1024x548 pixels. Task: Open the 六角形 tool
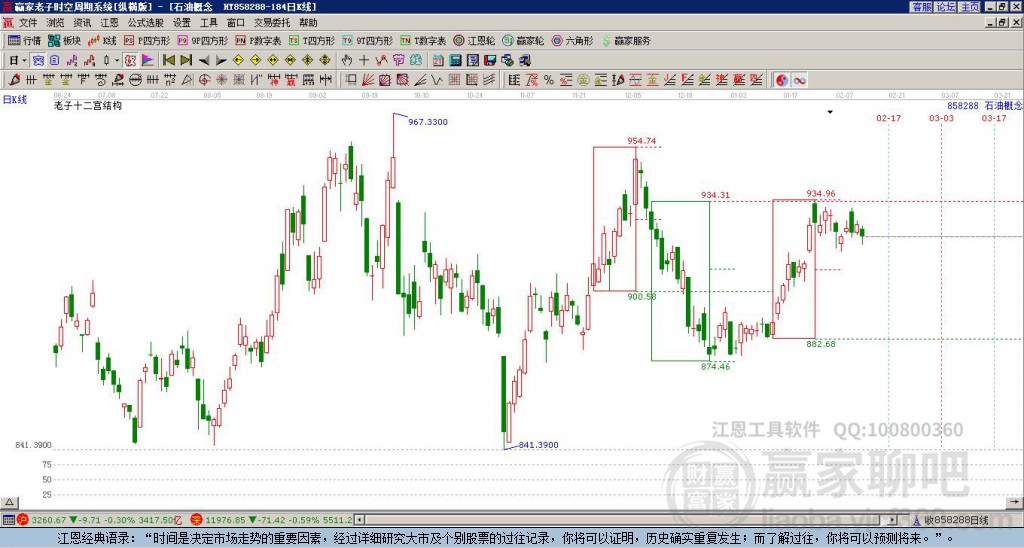(x=572, y=40)
